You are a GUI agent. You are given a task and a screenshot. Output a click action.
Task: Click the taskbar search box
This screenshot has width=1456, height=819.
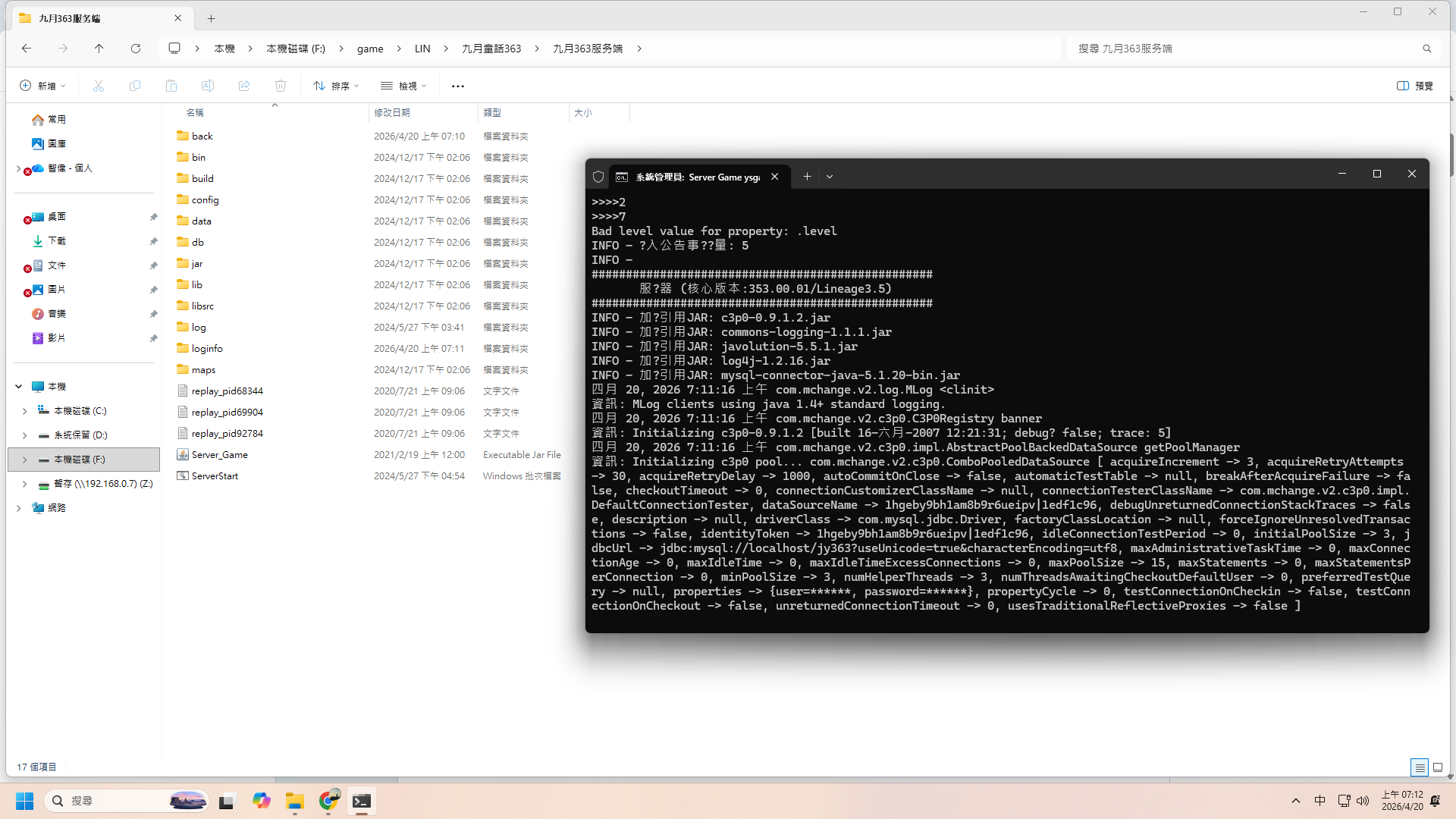tap(126, 801)
